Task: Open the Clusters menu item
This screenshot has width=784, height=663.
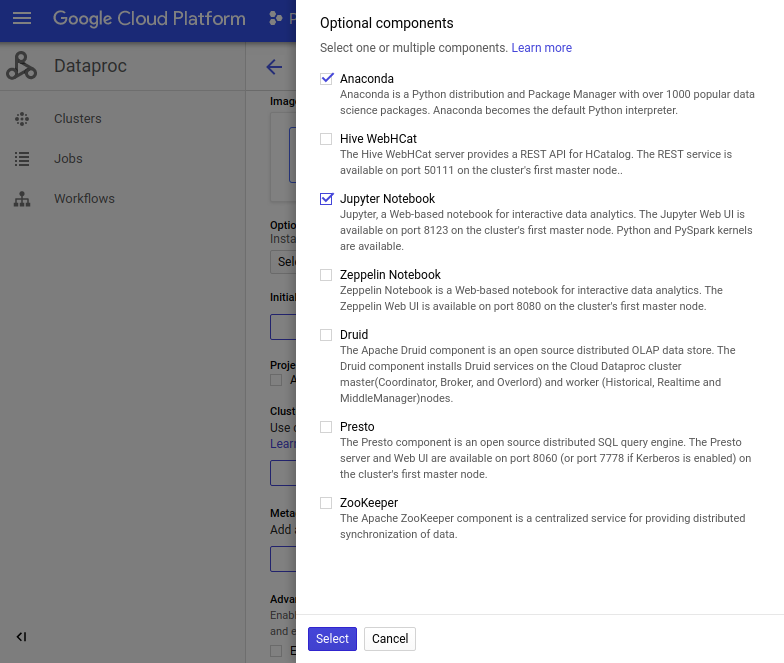Action: click(x=78, y=118)
